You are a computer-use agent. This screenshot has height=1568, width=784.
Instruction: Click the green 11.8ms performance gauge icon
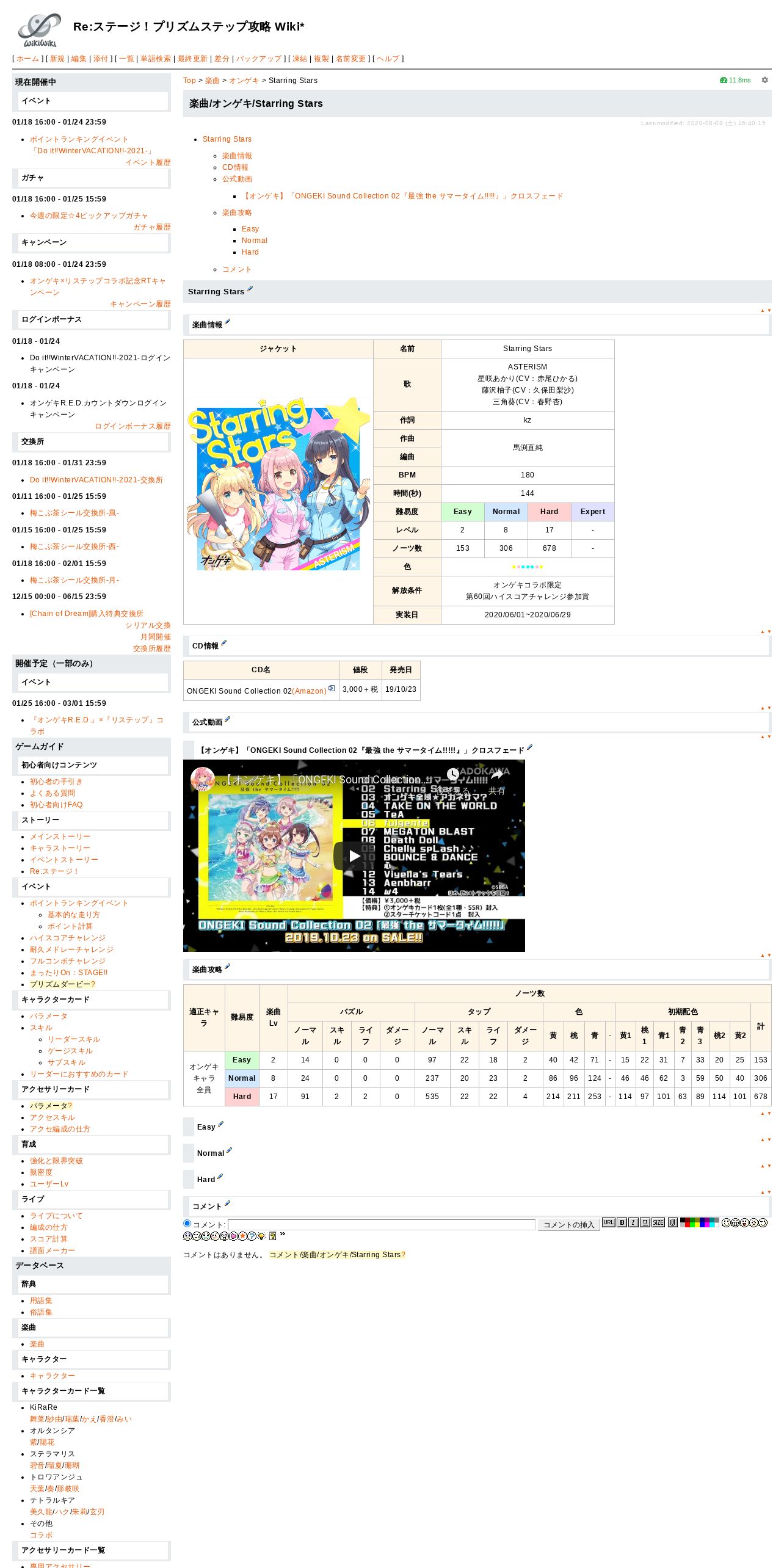click(724, 80)
